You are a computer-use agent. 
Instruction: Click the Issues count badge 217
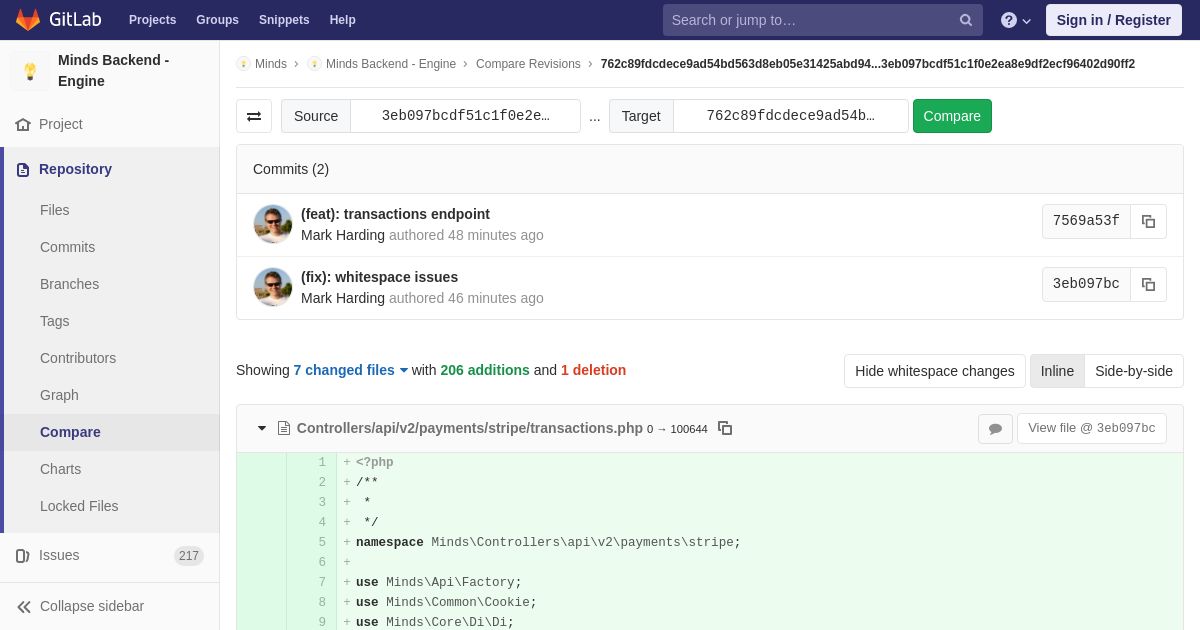189,556
